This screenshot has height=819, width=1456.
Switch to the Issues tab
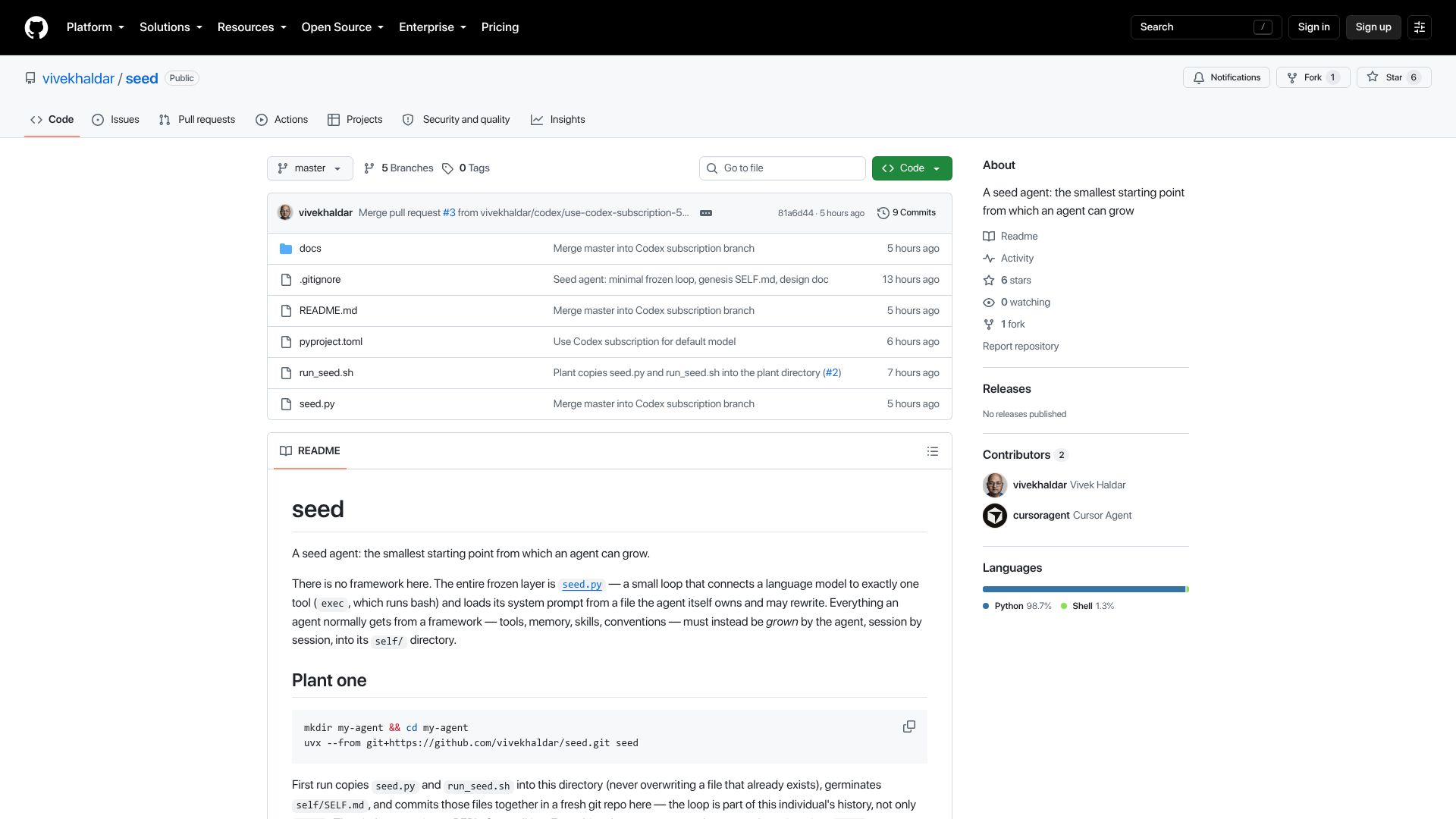click(115, 120)
